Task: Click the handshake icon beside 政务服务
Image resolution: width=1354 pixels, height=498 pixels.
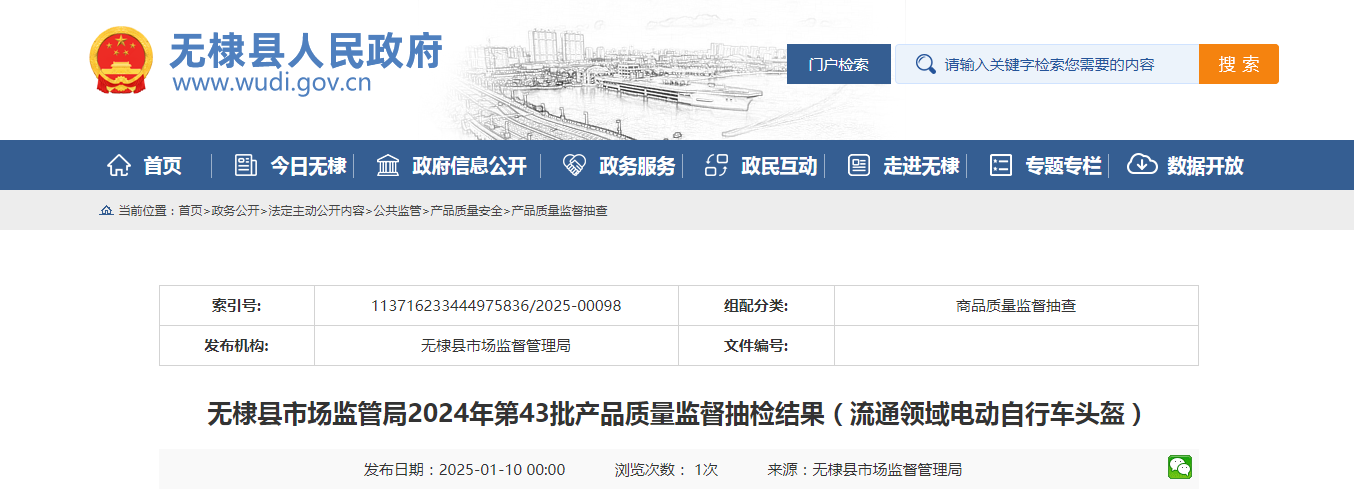Action: click(x=574, y=166)
